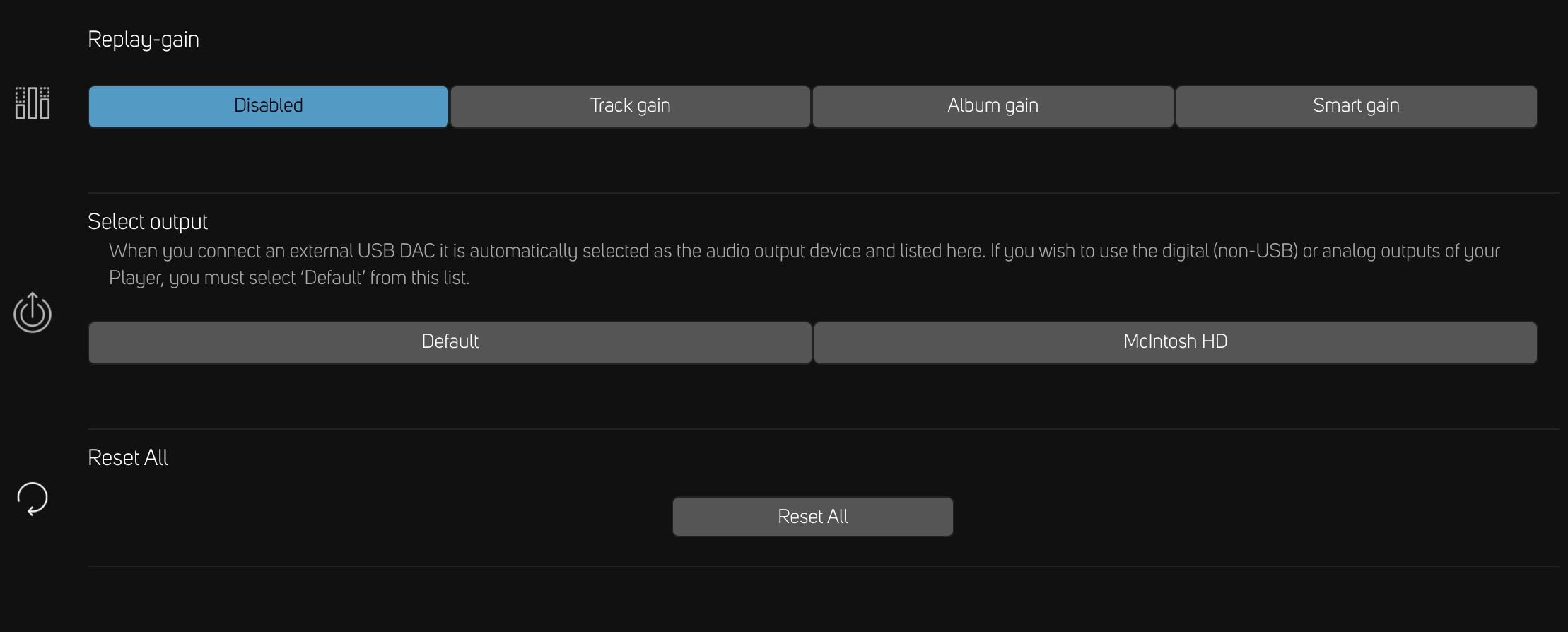Click the '(non-USB)' text in the description
Viewport: 1568px width, 632px height.
click(1256, 251)
